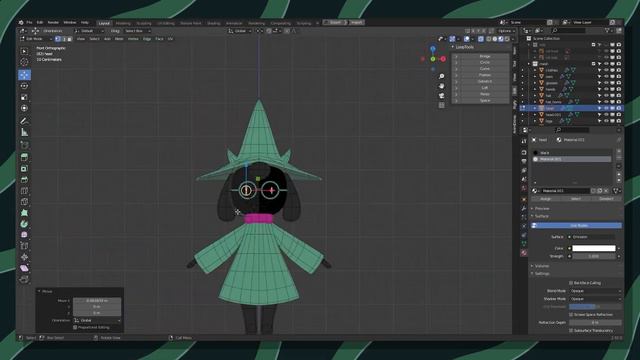
Task: Select the Select Box tool in the toolbar
Action: point(24,51)
